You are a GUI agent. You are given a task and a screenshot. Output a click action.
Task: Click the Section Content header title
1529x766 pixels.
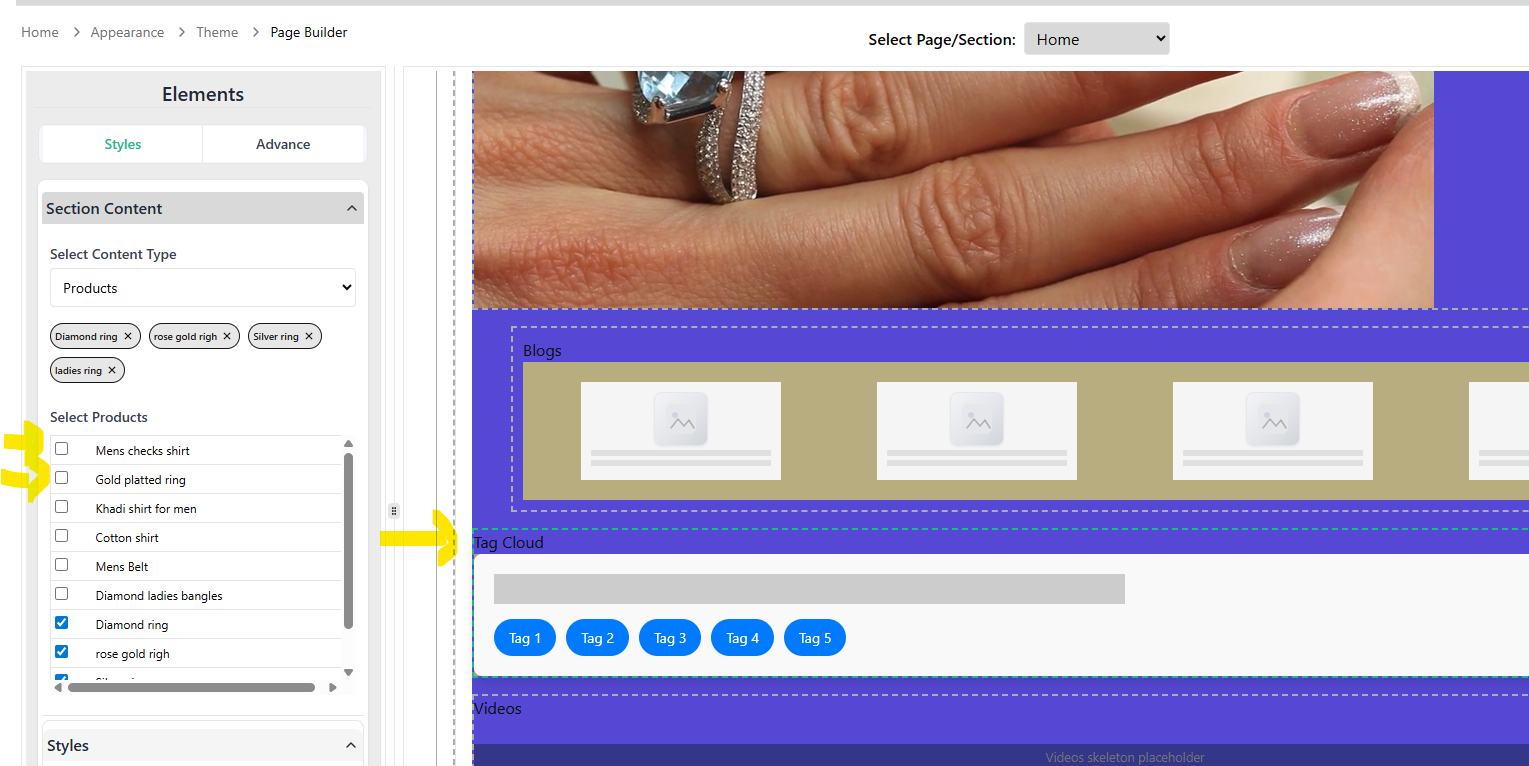pos(104,208)
